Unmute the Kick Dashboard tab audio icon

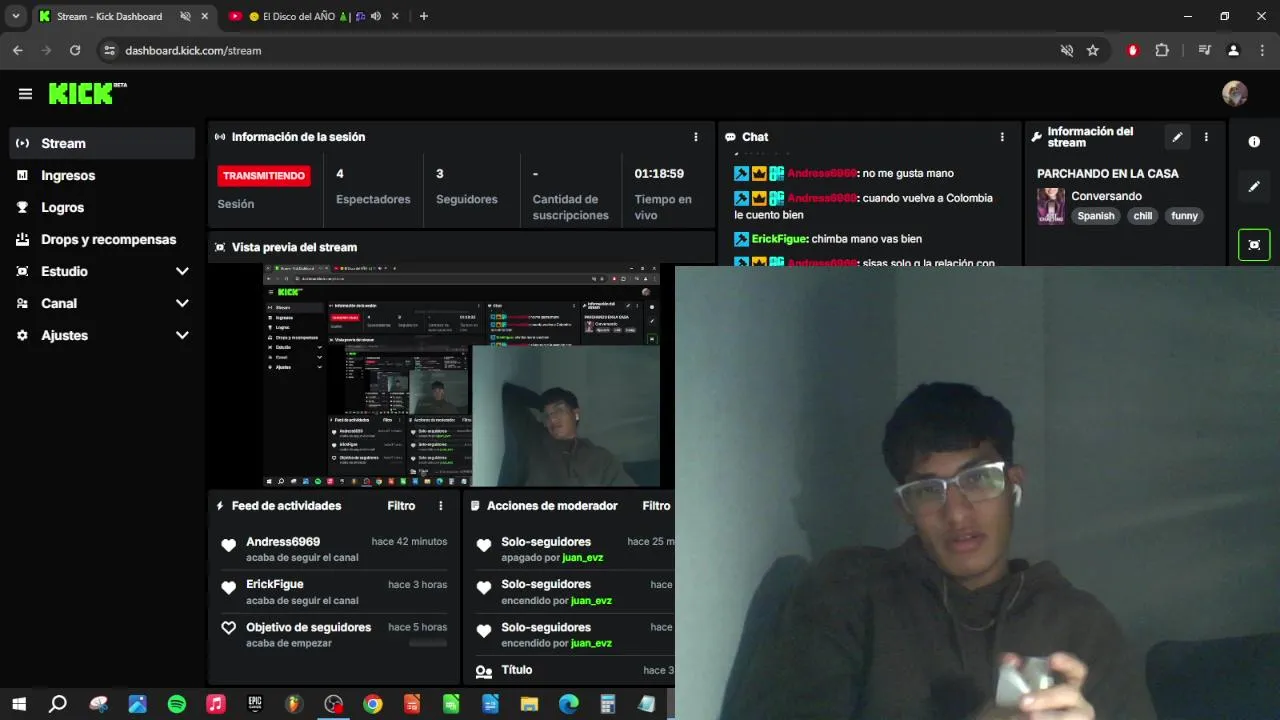tap(185, 16)
